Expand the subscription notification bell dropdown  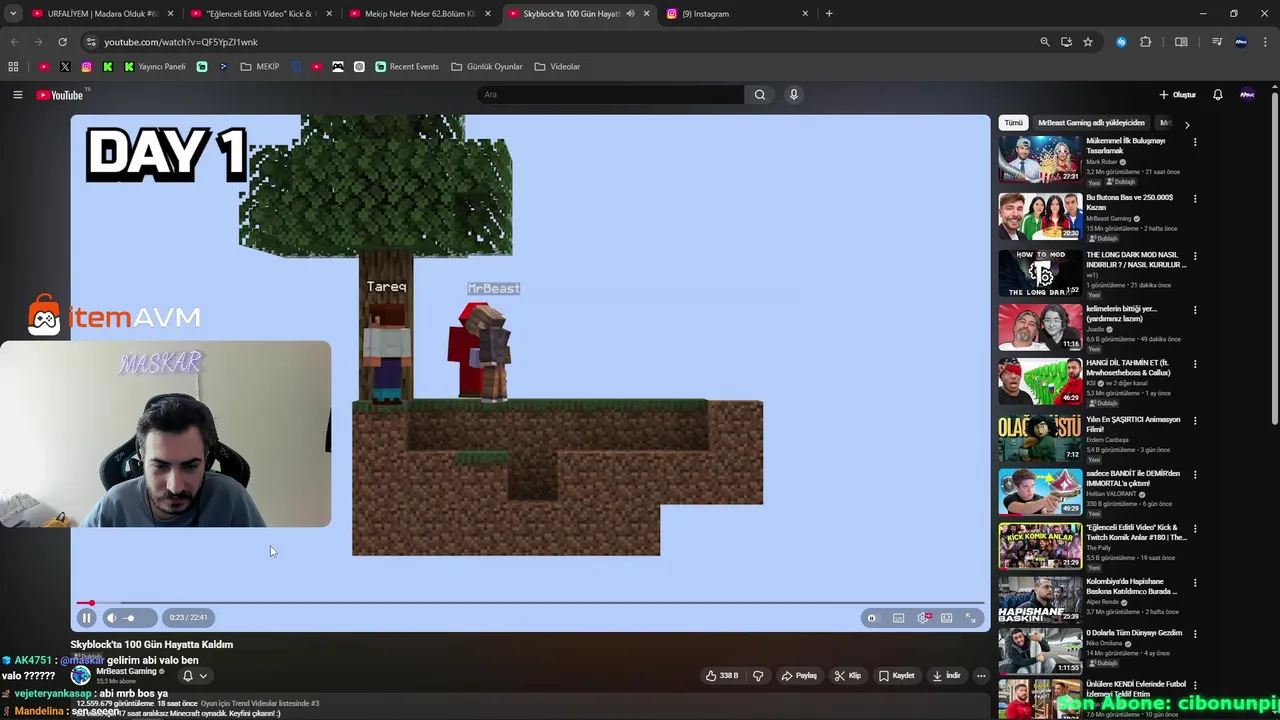tap(194, 676)
